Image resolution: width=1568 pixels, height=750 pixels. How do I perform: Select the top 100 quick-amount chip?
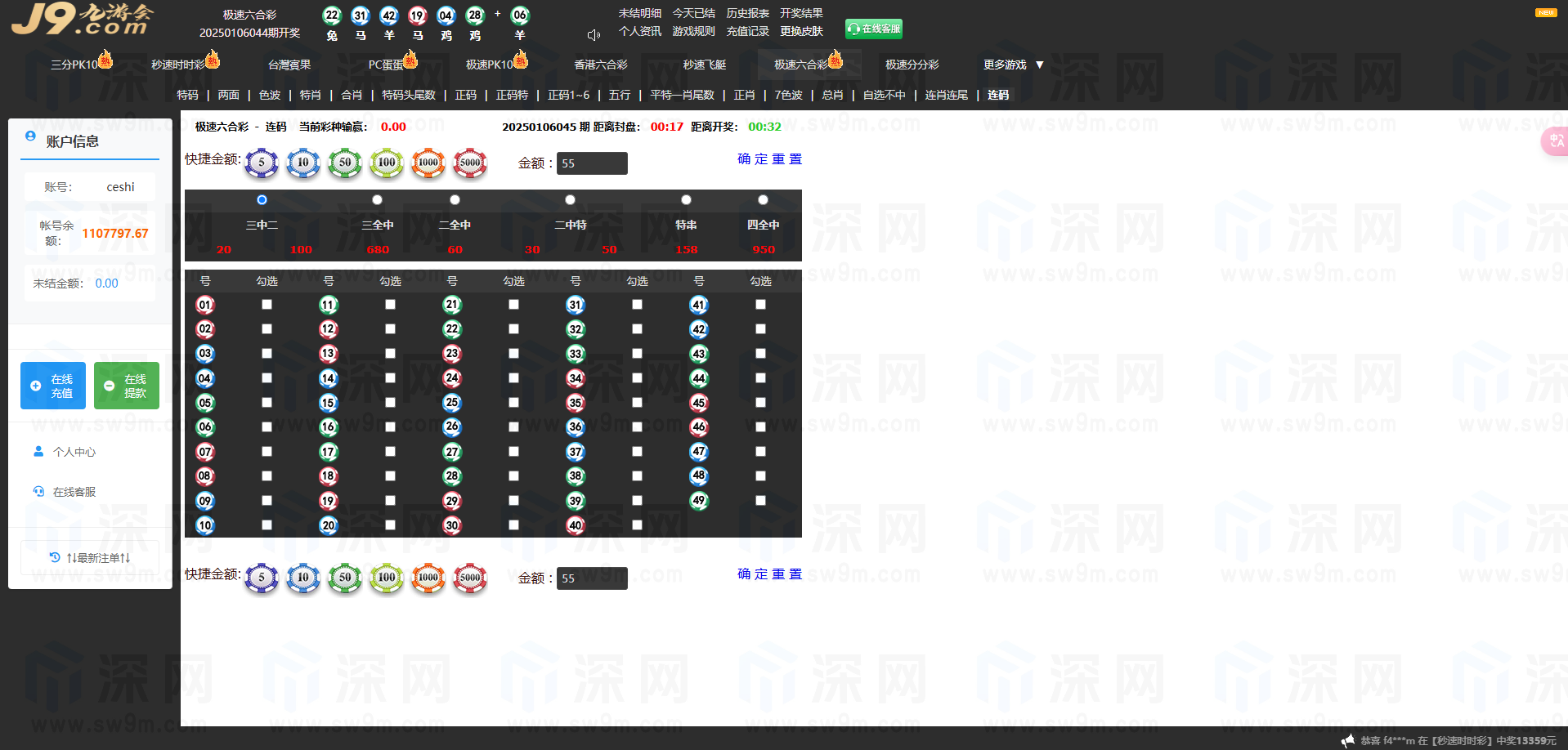point(387,163)
